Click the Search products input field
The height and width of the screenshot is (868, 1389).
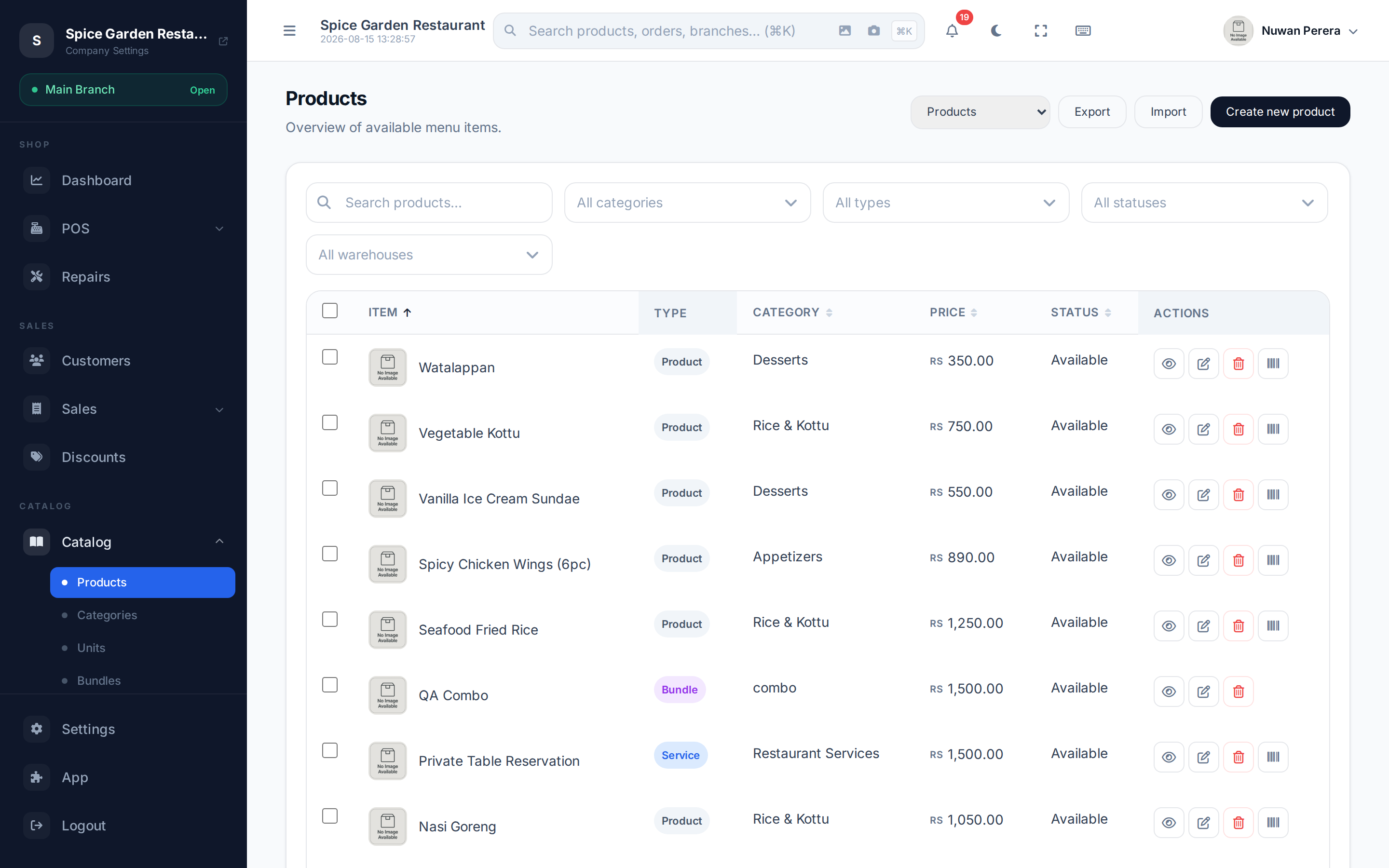[429, 203]
